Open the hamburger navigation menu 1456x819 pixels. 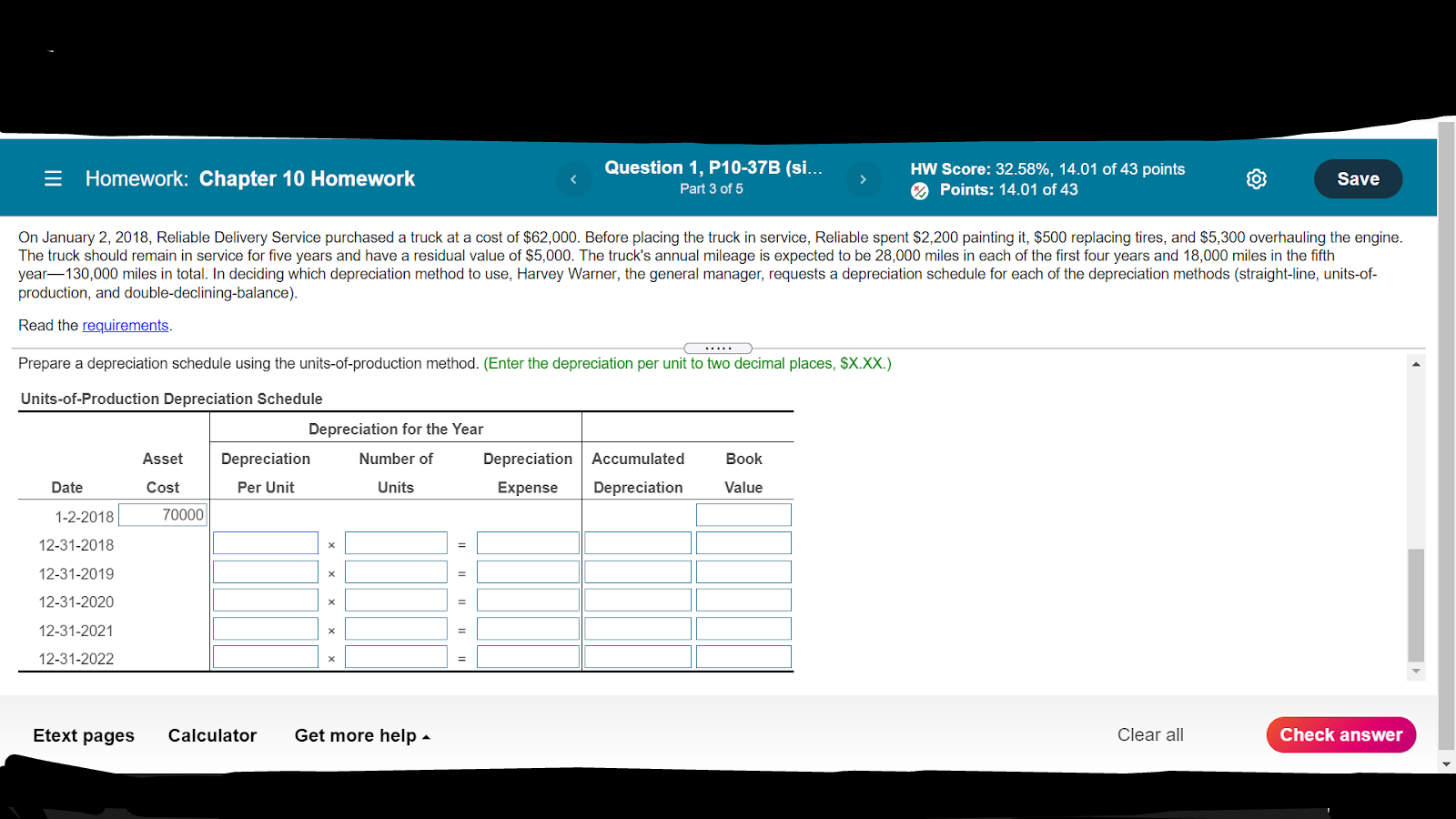(x=52, y=178)
